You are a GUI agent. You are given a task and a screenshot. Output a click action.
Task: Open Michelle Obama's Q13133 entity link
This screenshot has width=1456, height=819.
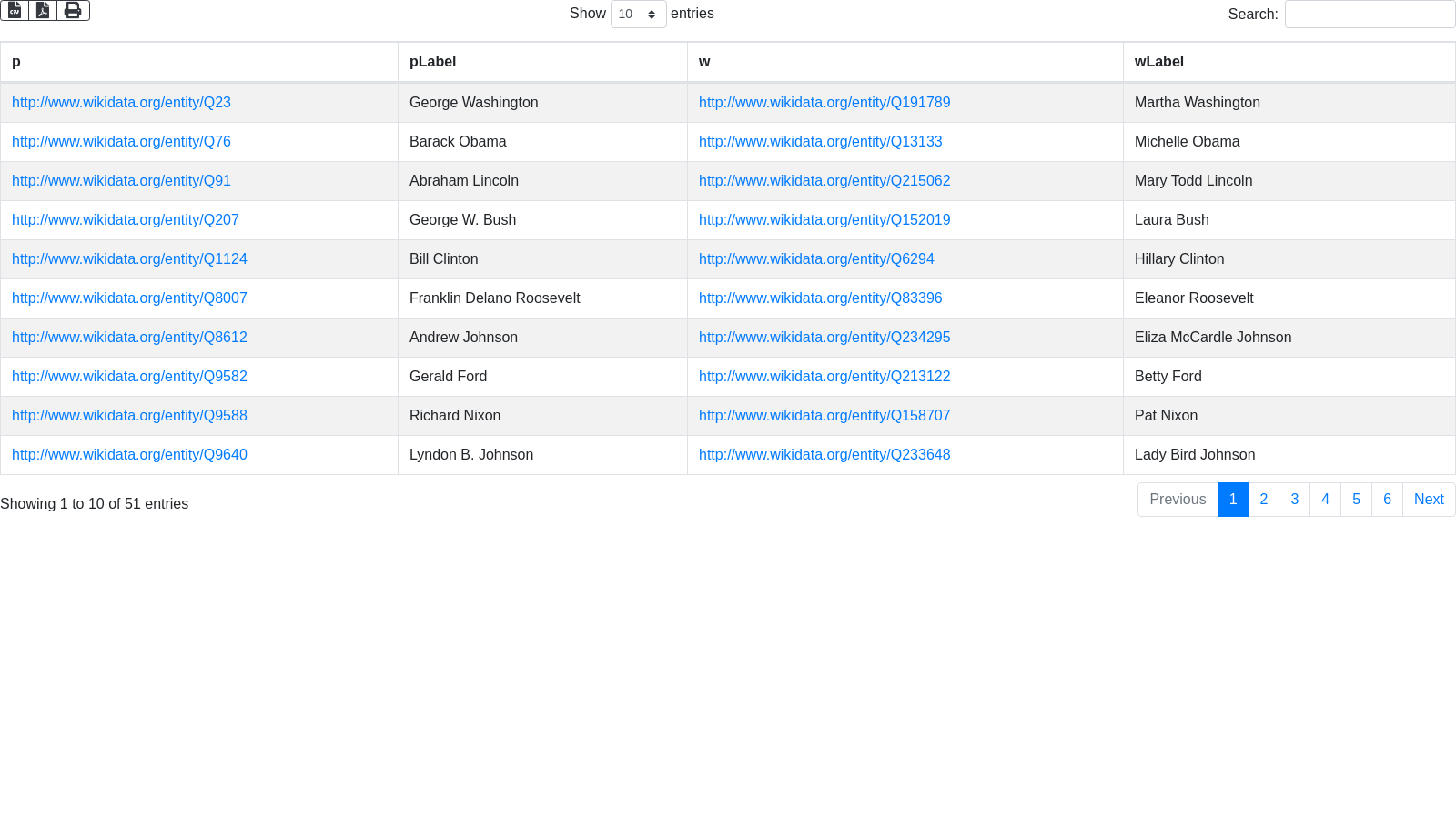coord(820,142)
